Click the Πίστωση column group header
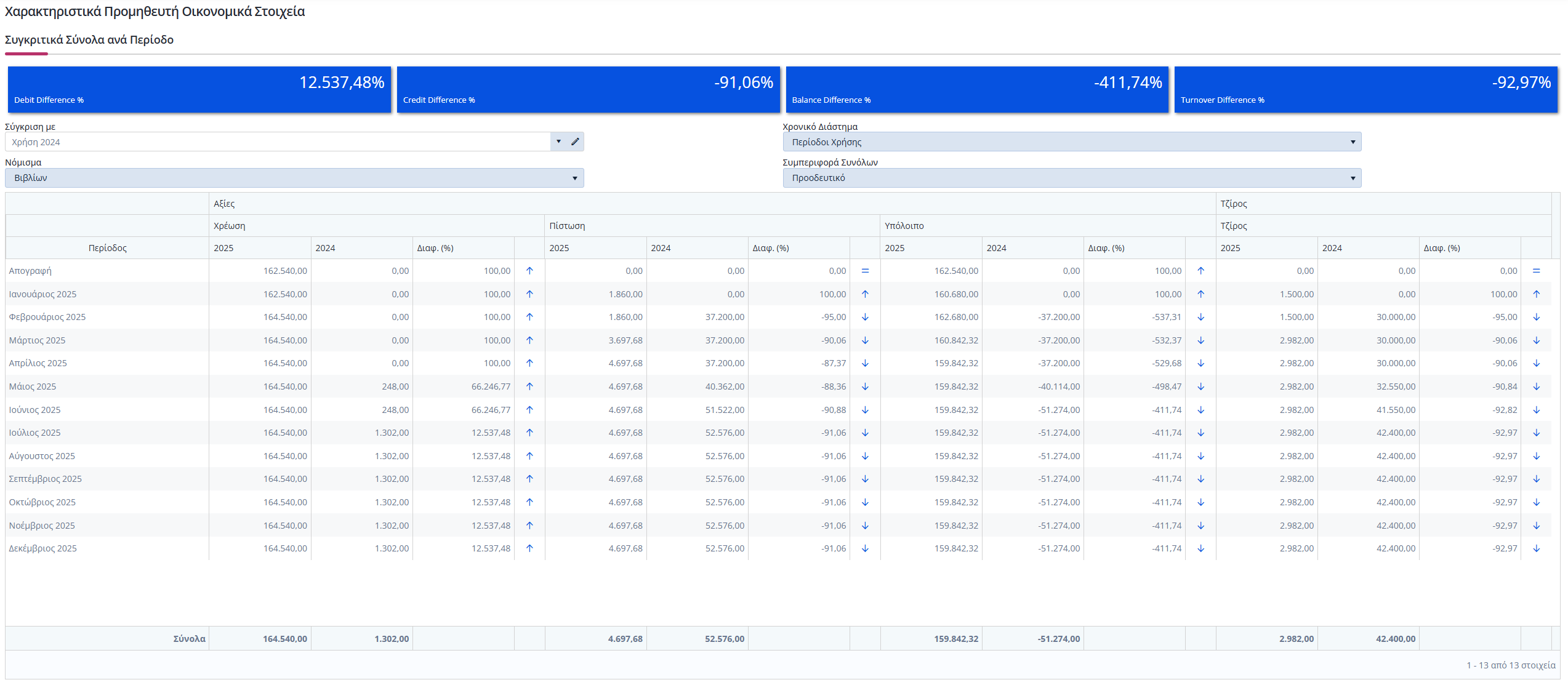The width and height of the screenshot is (1568, 685). [713, 226]
